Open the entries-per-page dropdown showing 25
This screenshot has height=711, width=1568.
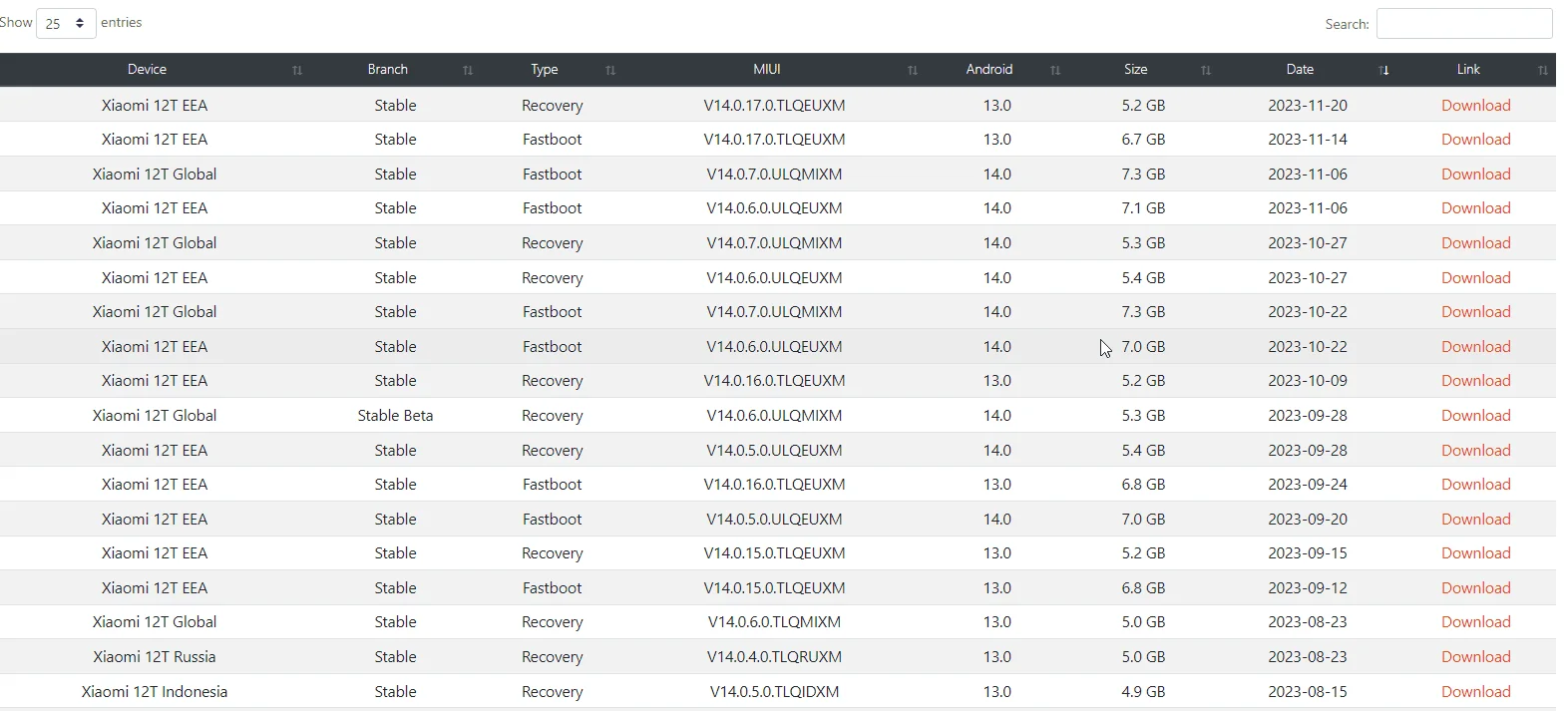tap(66, 23)
